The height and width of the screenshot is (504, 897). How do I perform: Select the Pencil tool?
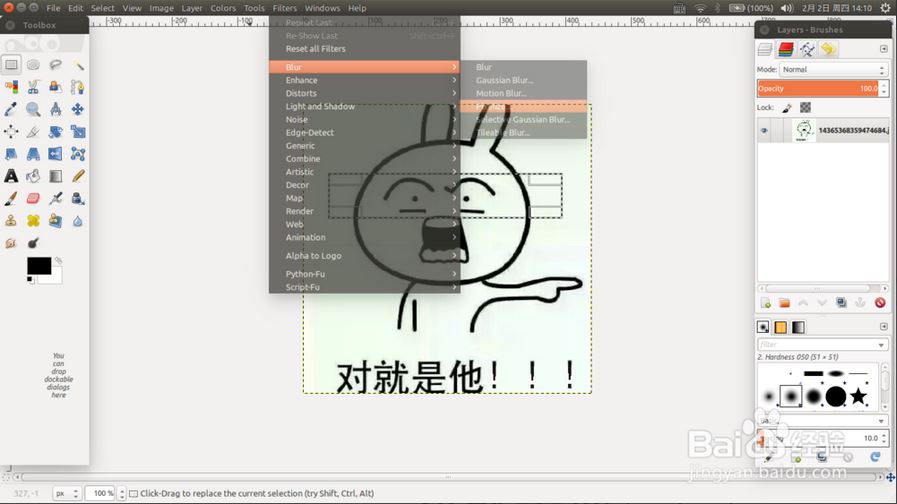78,176
